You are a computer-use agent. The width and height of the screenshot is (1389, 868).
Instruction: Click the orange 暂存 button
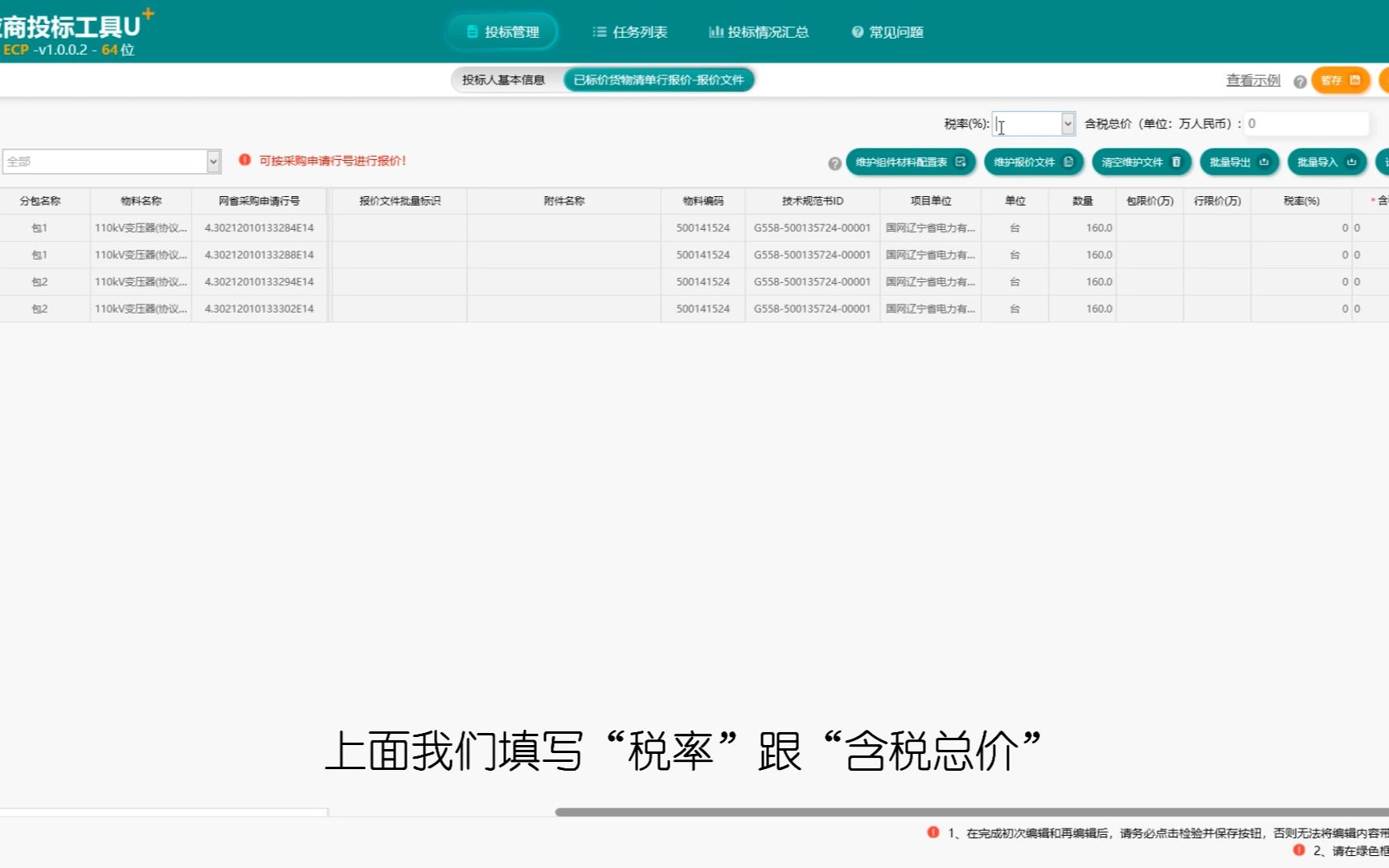1340,80
